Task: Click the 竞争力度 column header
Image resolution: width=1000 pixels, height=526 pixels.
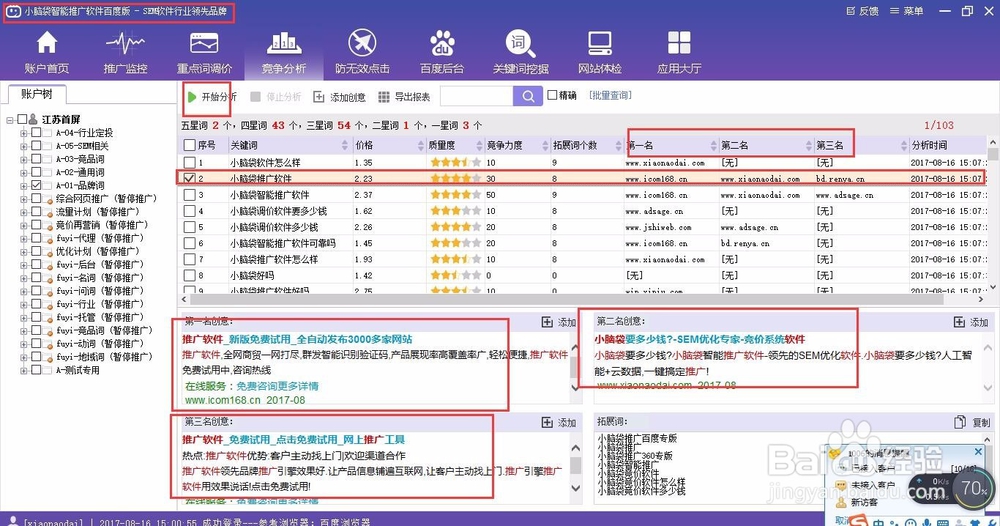Action: point(518,145)
